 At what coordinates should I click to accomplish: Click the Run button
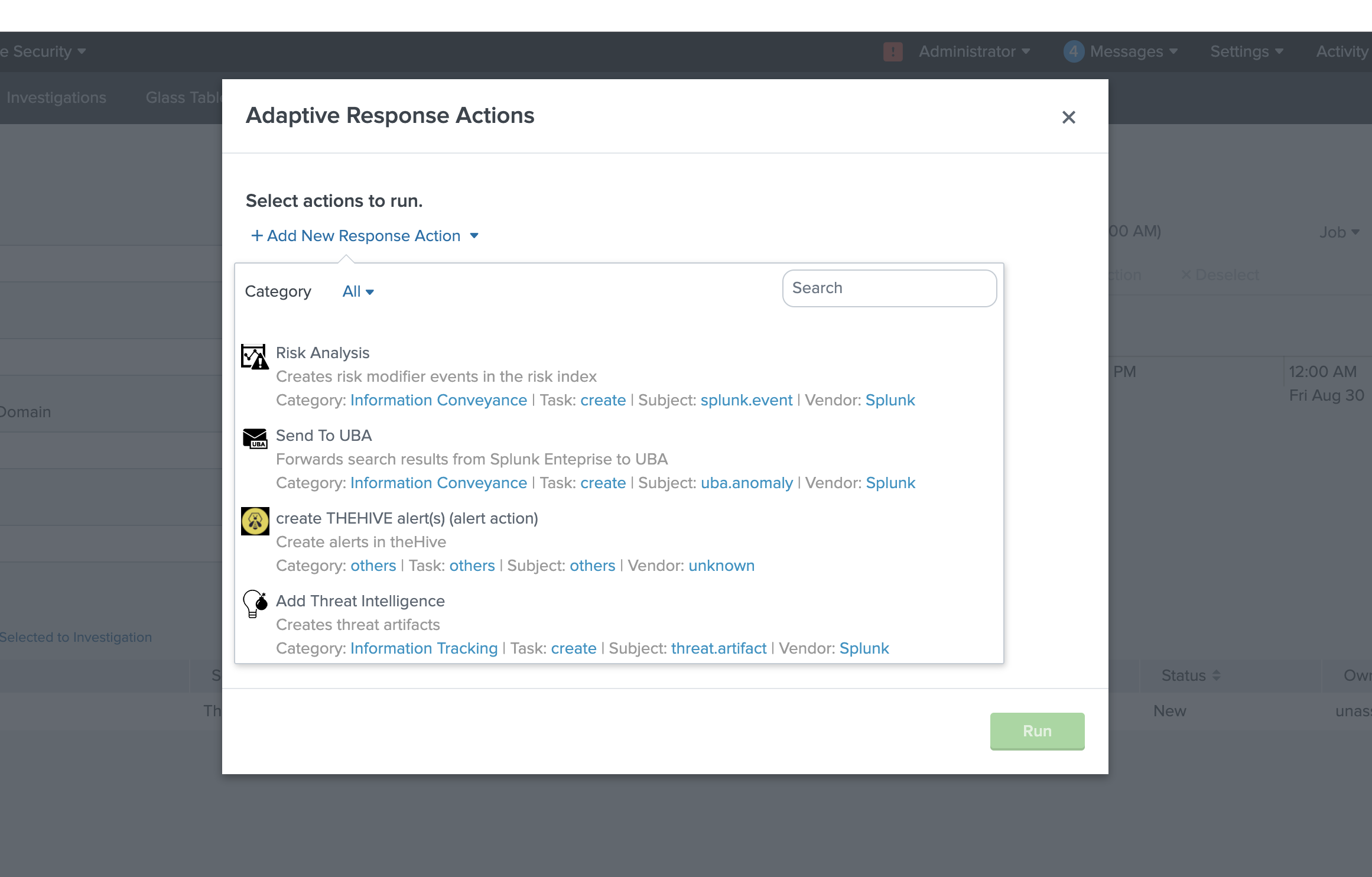[1037, 731]
